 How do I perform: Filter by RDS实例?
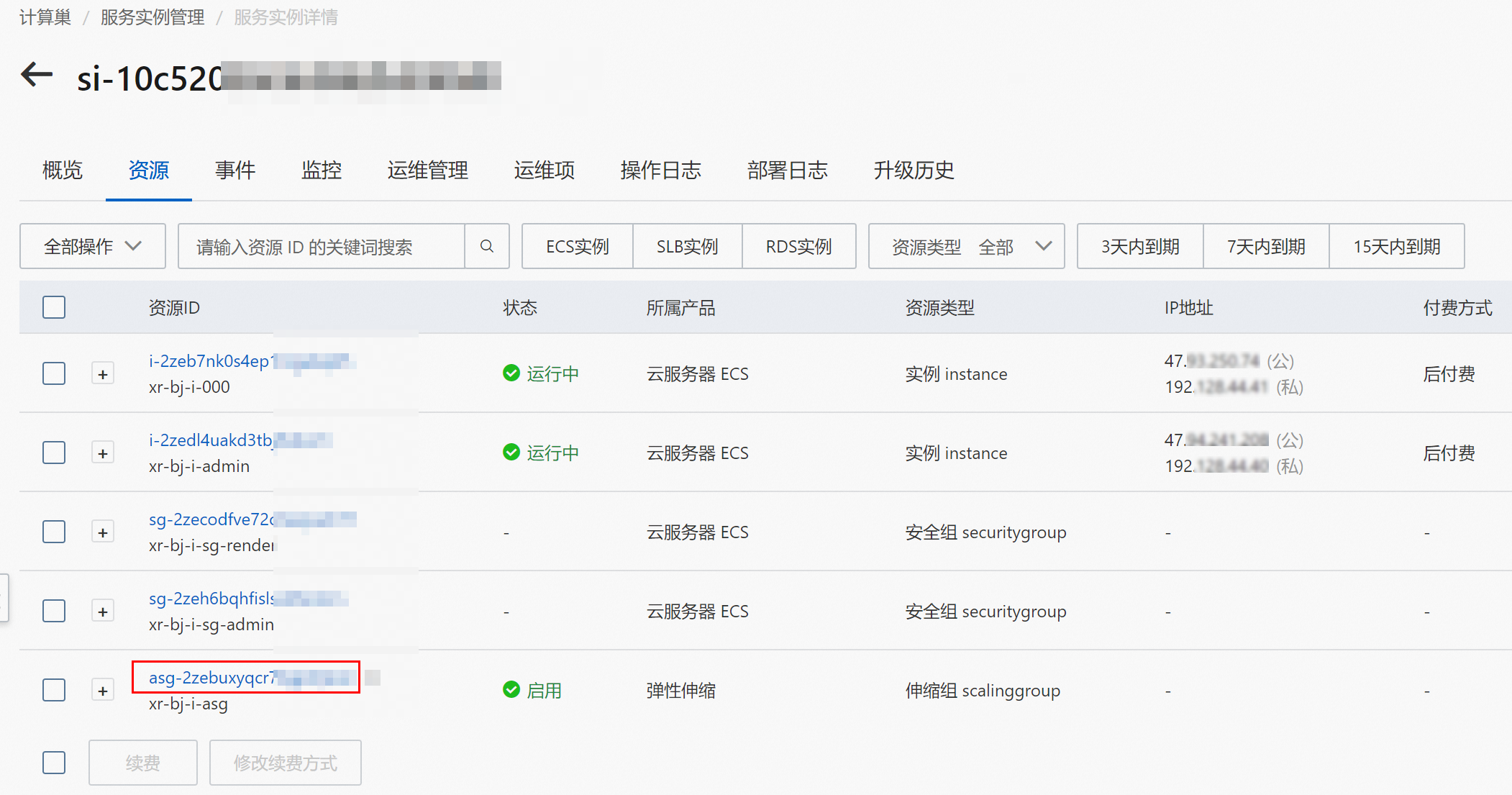pos(799,246)
